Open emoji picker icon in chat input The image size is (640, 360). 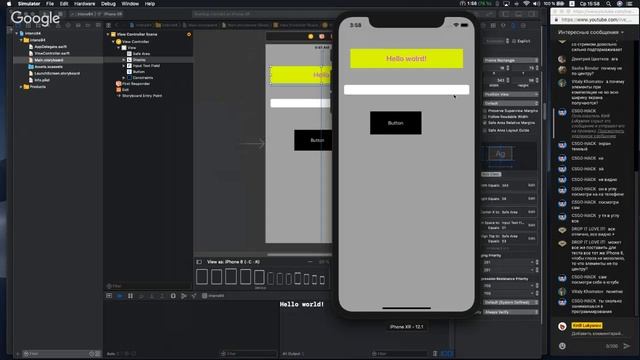click(562, 346)
